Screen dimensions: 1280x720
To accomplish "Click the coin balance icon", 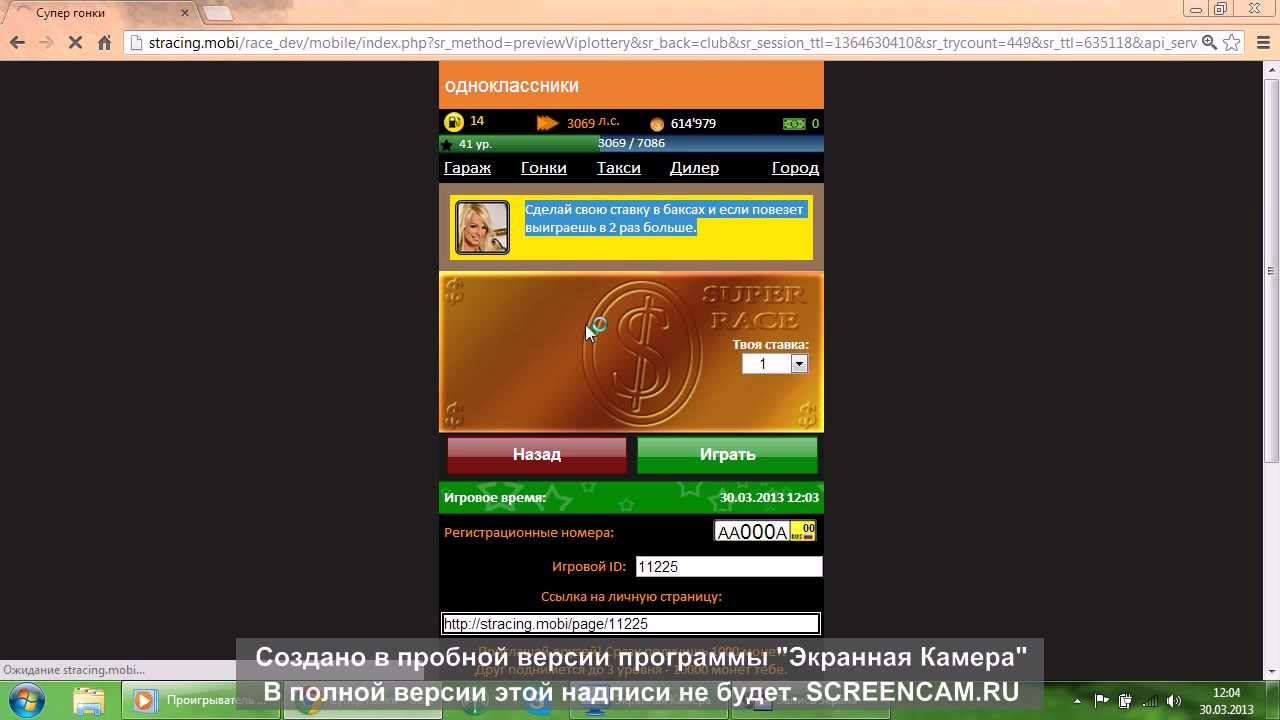I will click(x=657, y=124).
